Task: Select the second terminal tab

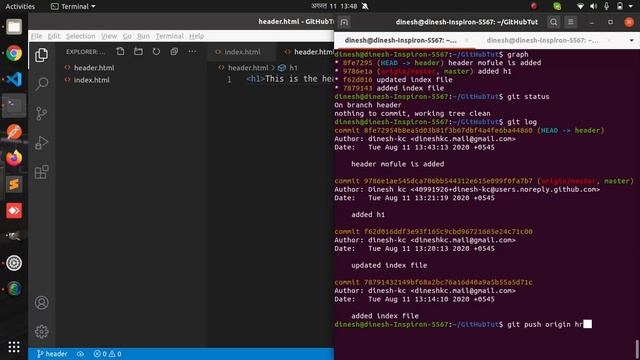Action: point(542,40)
